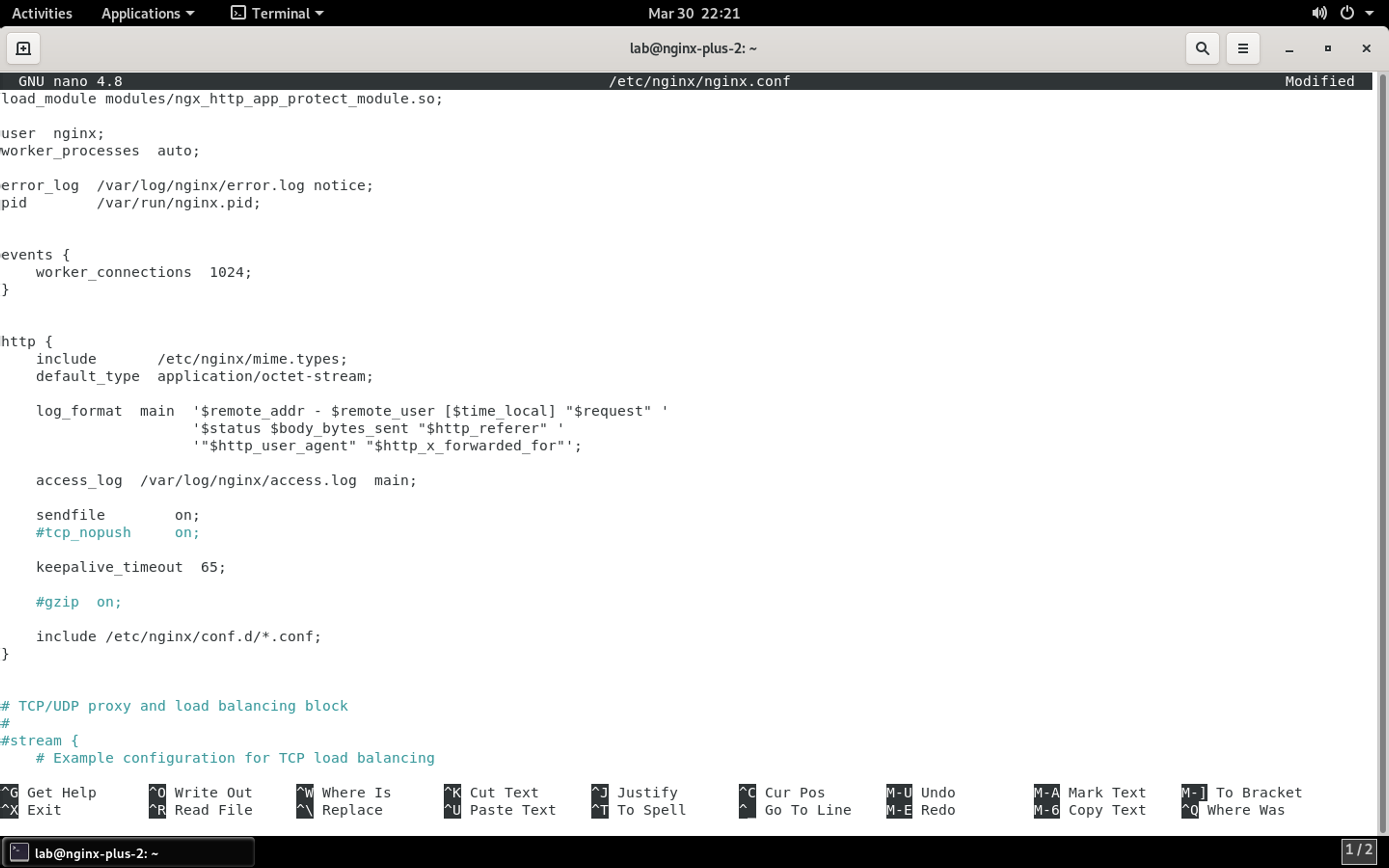Click the M-A Mark Text shortcut
Viewport: 1389px width, 868px height.
[1090, 792]
